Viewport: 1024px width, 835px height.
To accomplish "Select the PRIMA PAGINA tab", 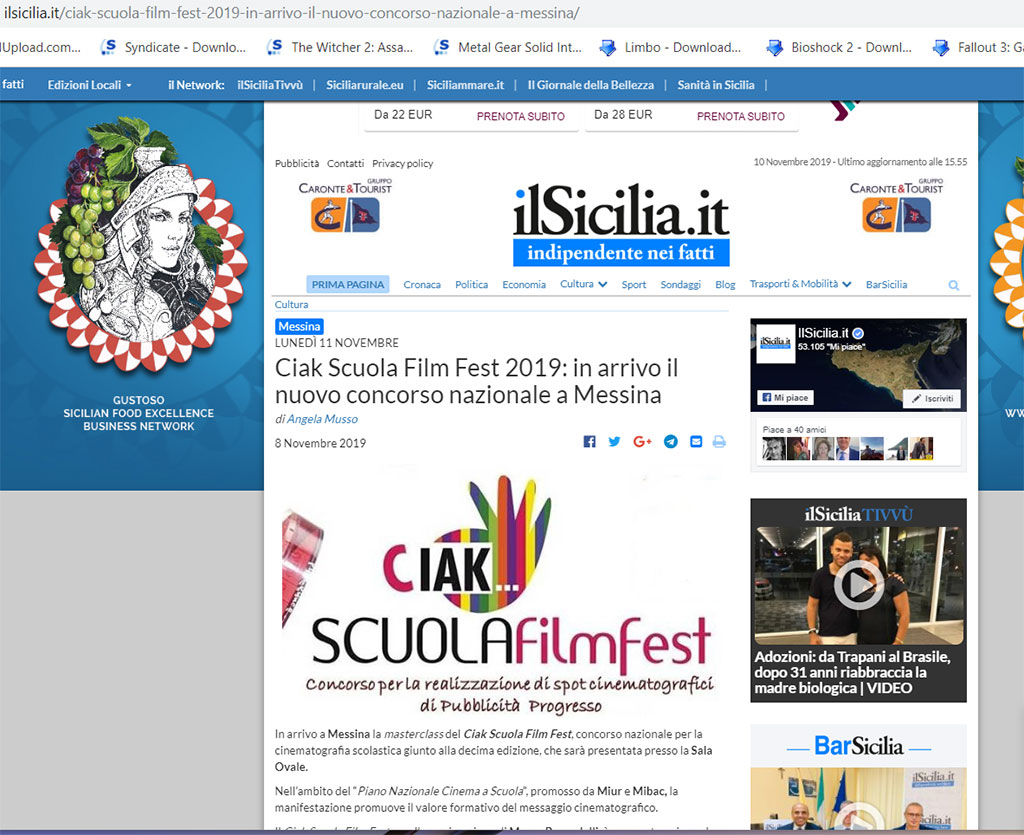I will 347,285.
